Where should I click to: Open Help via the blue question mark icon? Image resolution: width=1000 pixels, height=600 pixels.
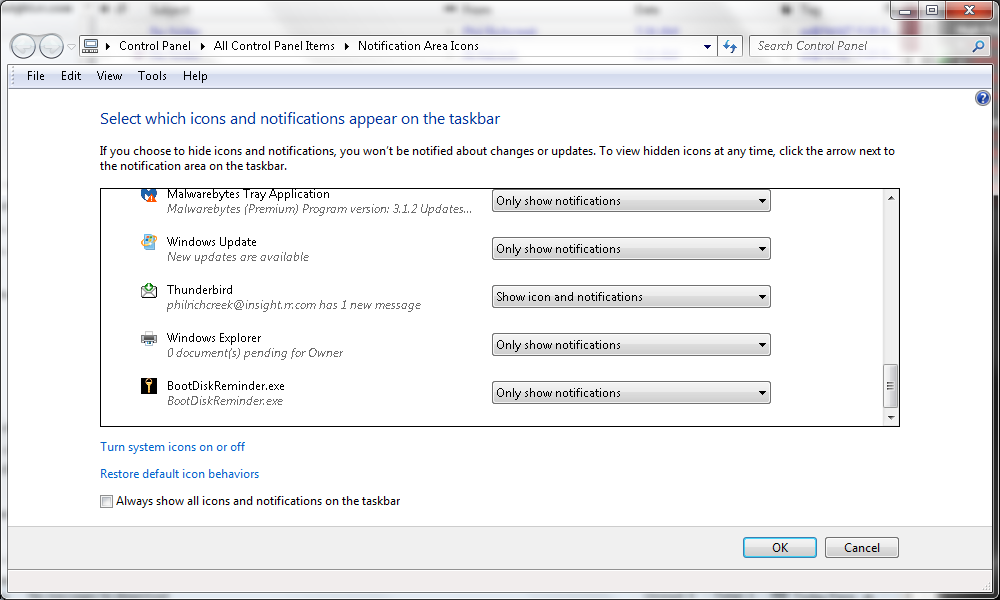click(x=982, y=99)
